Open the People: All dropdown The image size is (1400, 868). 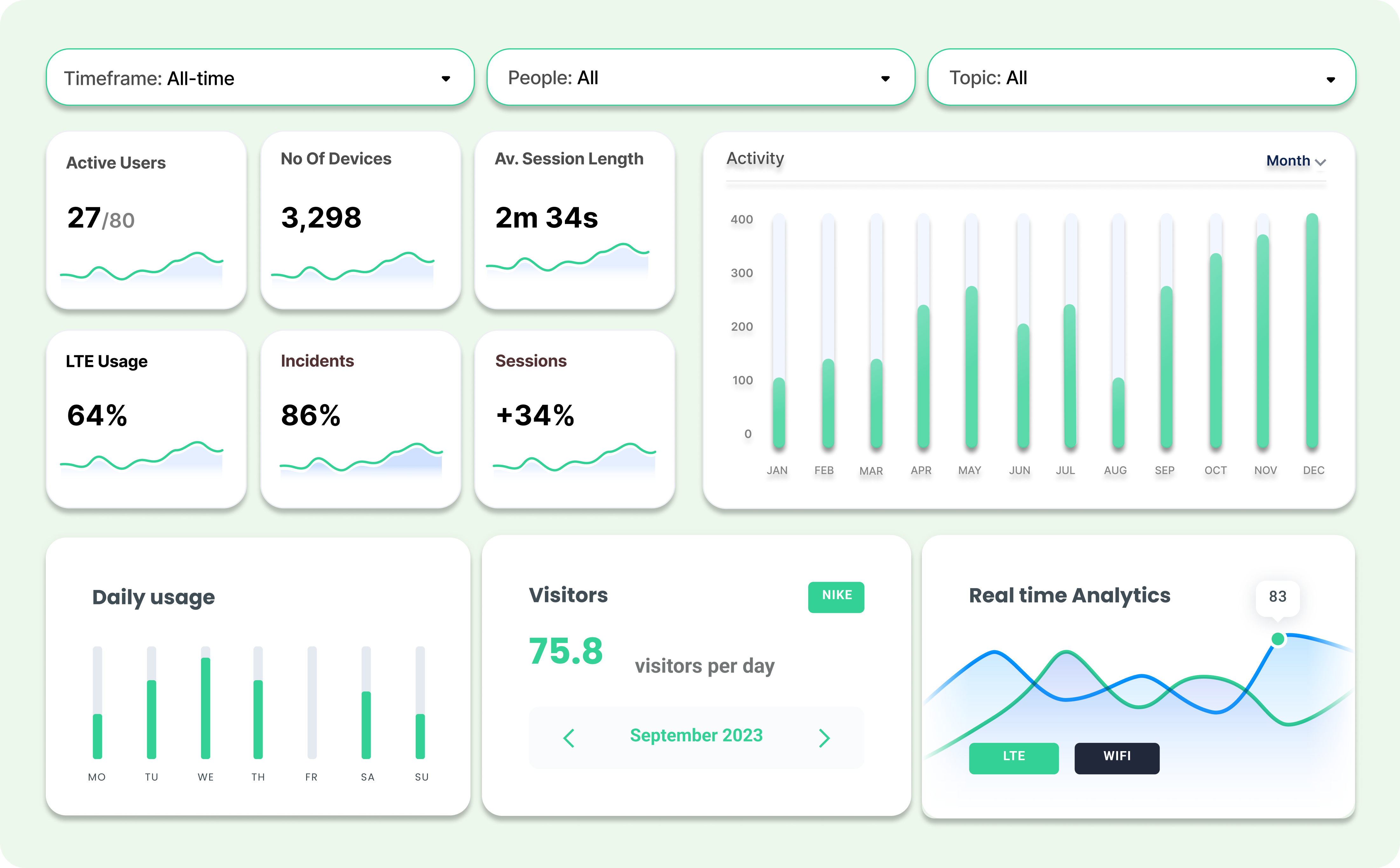click(701, 78)
